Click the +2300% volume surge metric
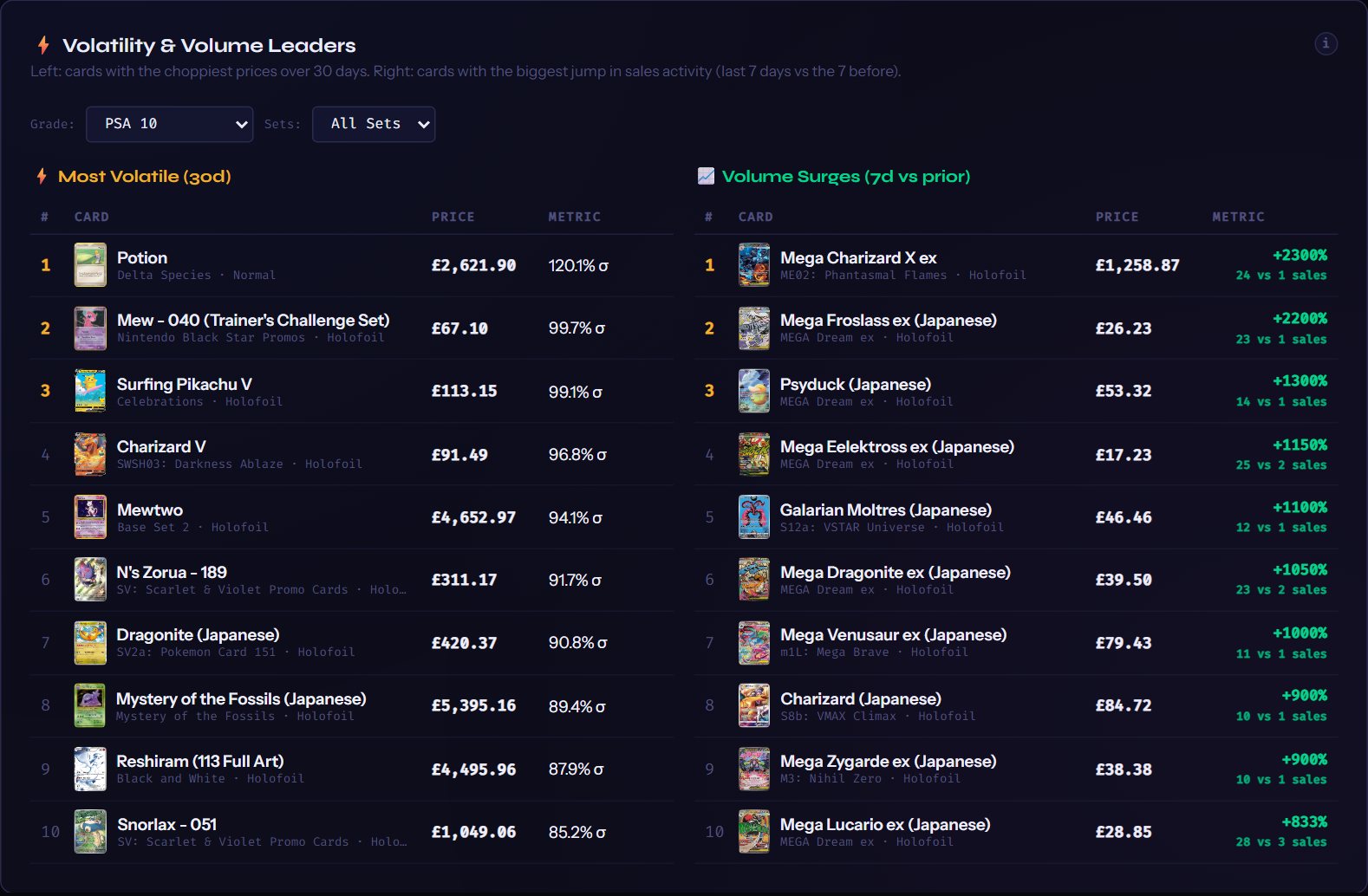 point(1300,255)
